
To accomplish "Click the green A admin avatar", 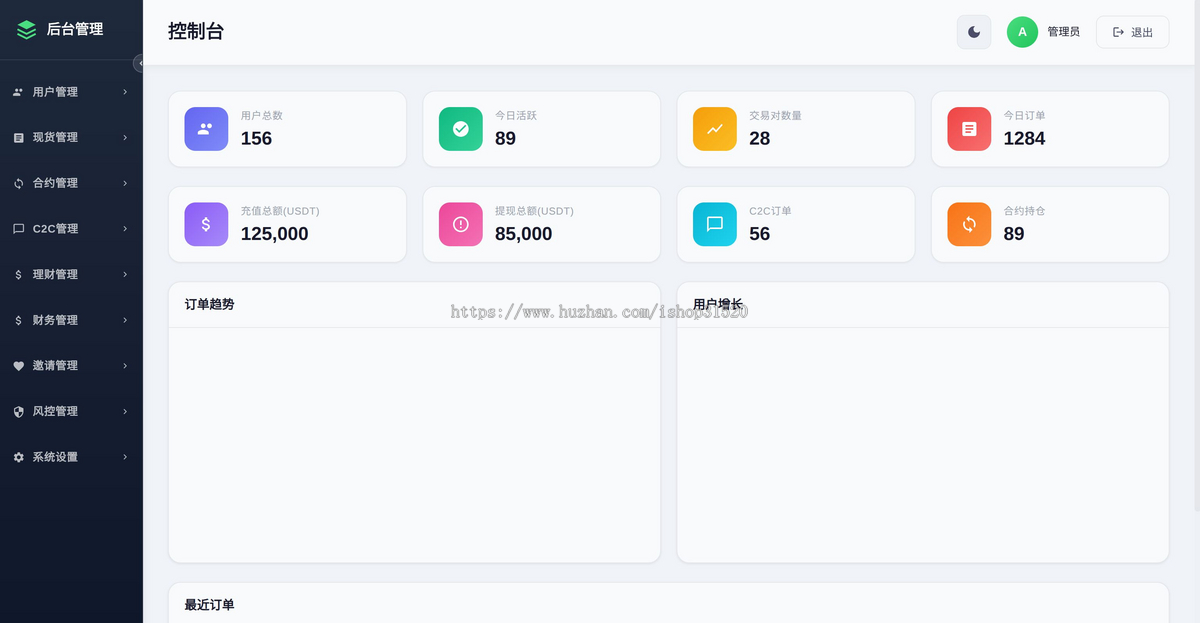I will [x=1022, y=32].
